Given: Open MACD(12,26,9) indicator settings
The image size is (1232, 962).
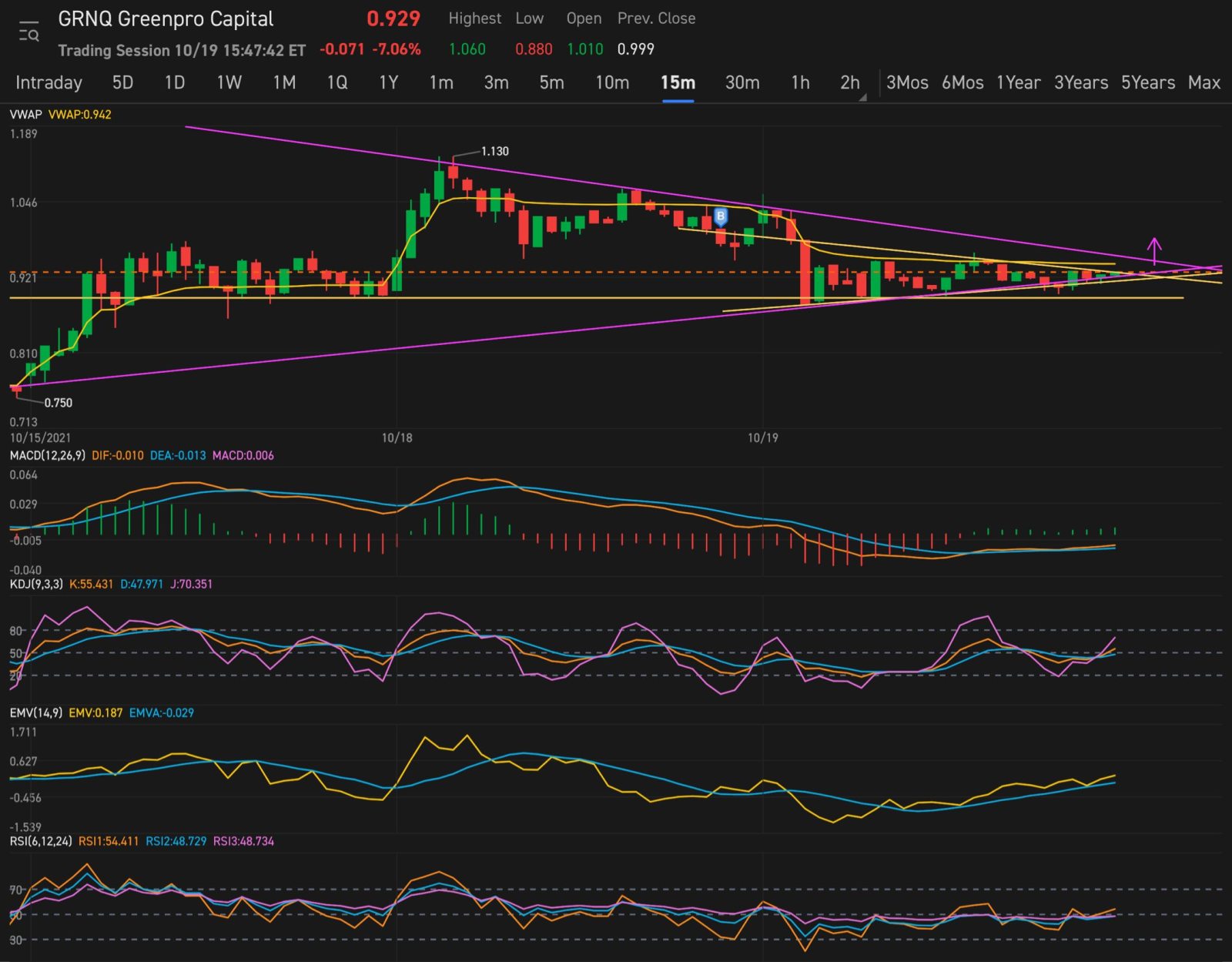Looking at the screenshot, I should (x=47, y=455).
